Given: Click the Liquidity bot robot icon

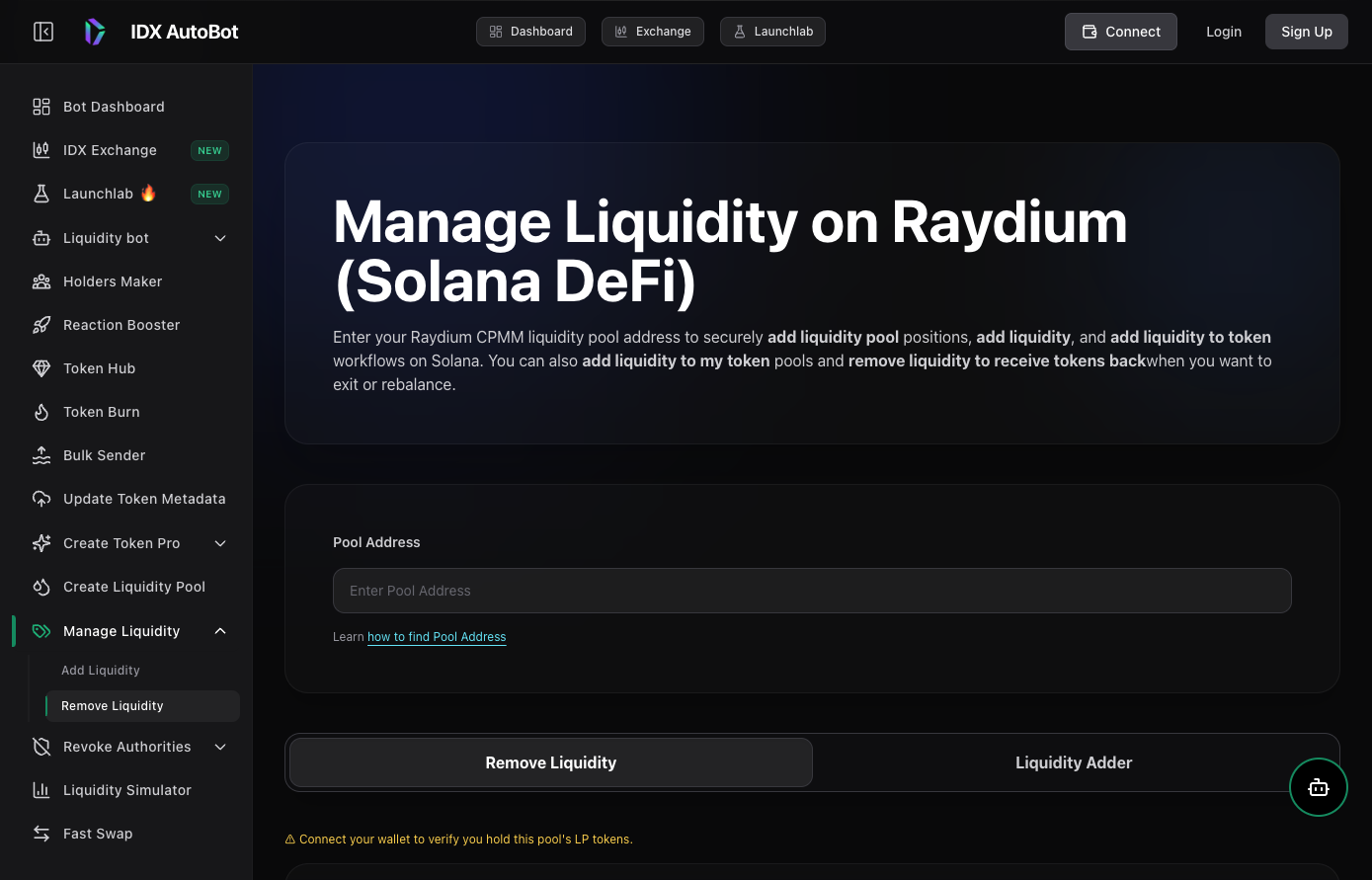Looking at the screenshot, I should click(41, 238).
